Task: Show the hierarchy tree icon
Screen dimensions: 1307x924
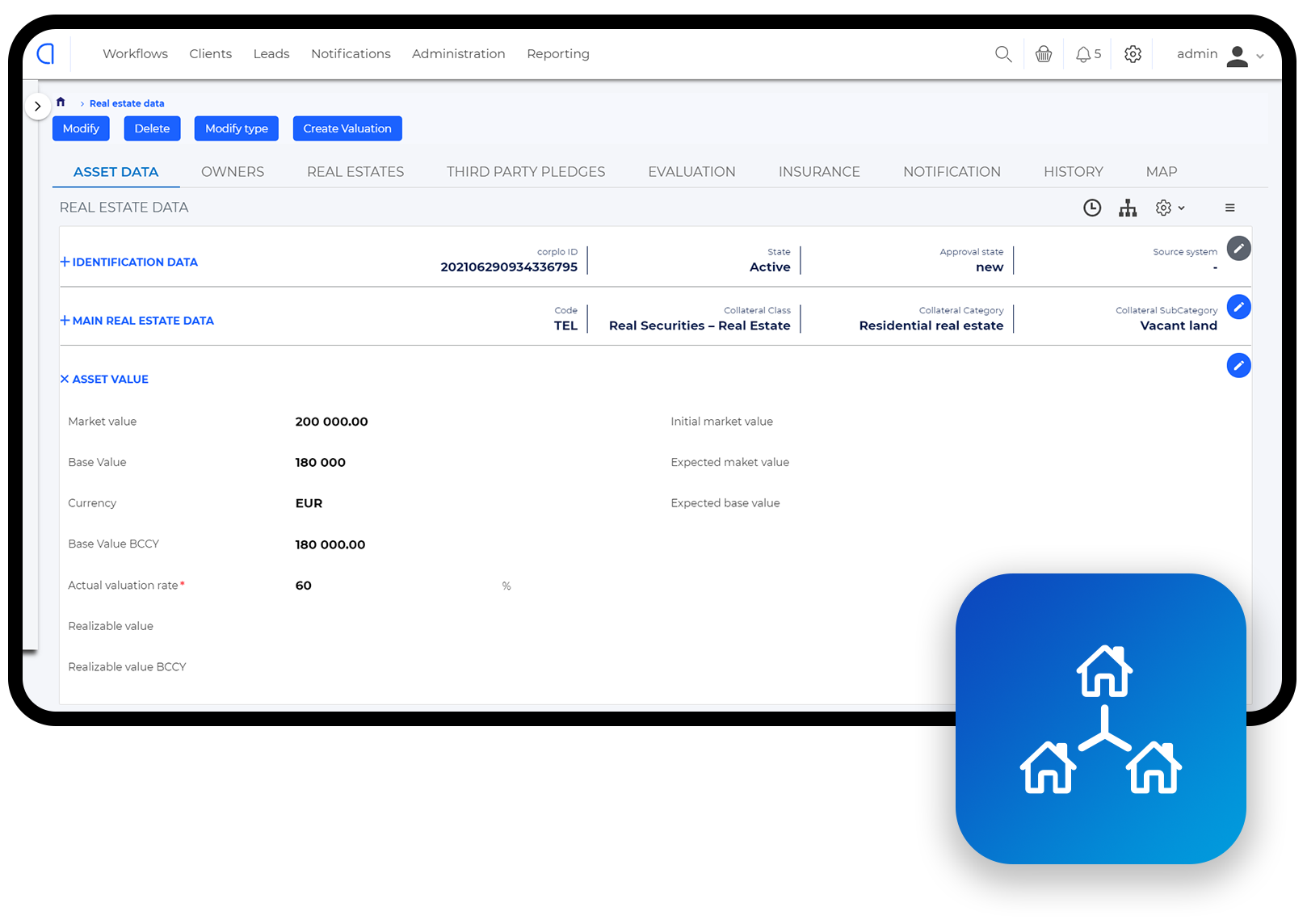Action: 1128,208
